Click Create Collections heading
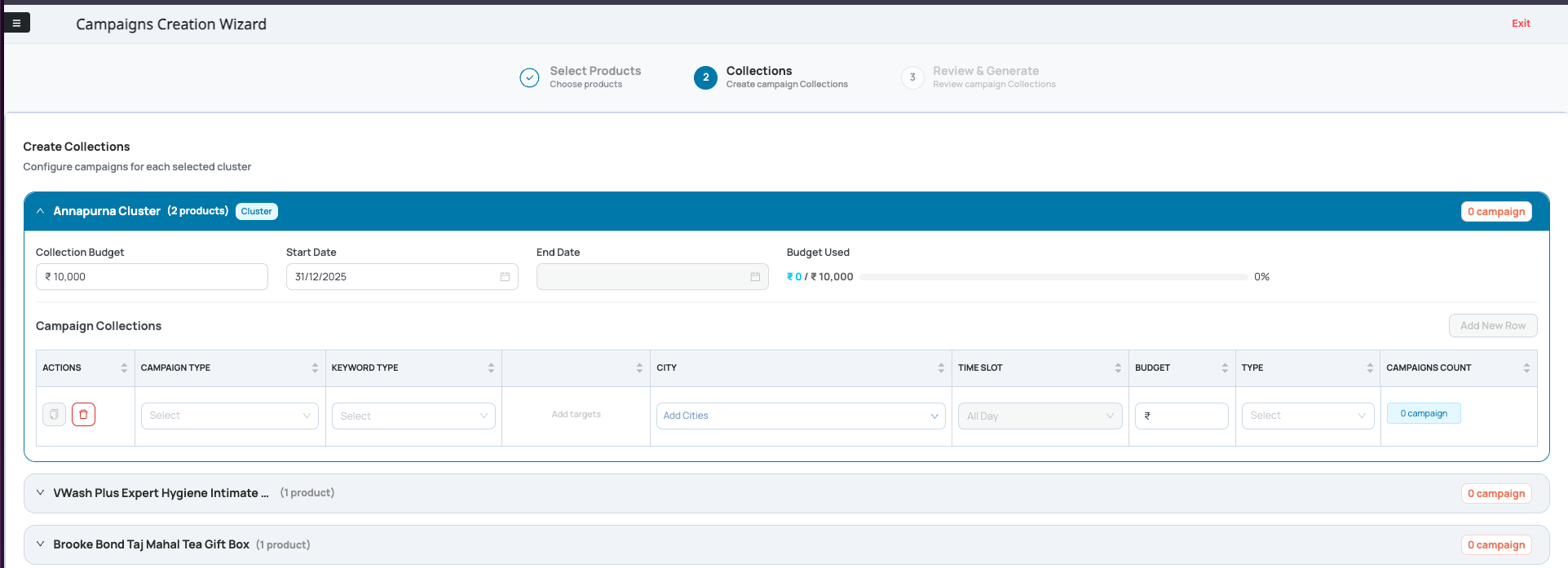Image resolution: width=1568 pixels, height=568 pixels. point(77,147)
